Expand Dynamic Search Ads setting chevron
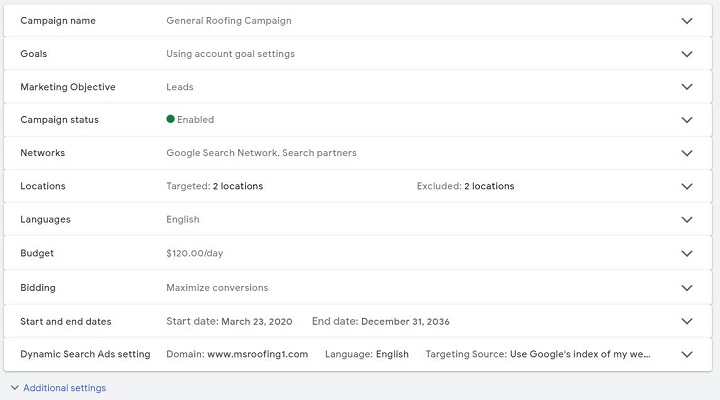The image size is (720, 400). (x=687, y=354)
